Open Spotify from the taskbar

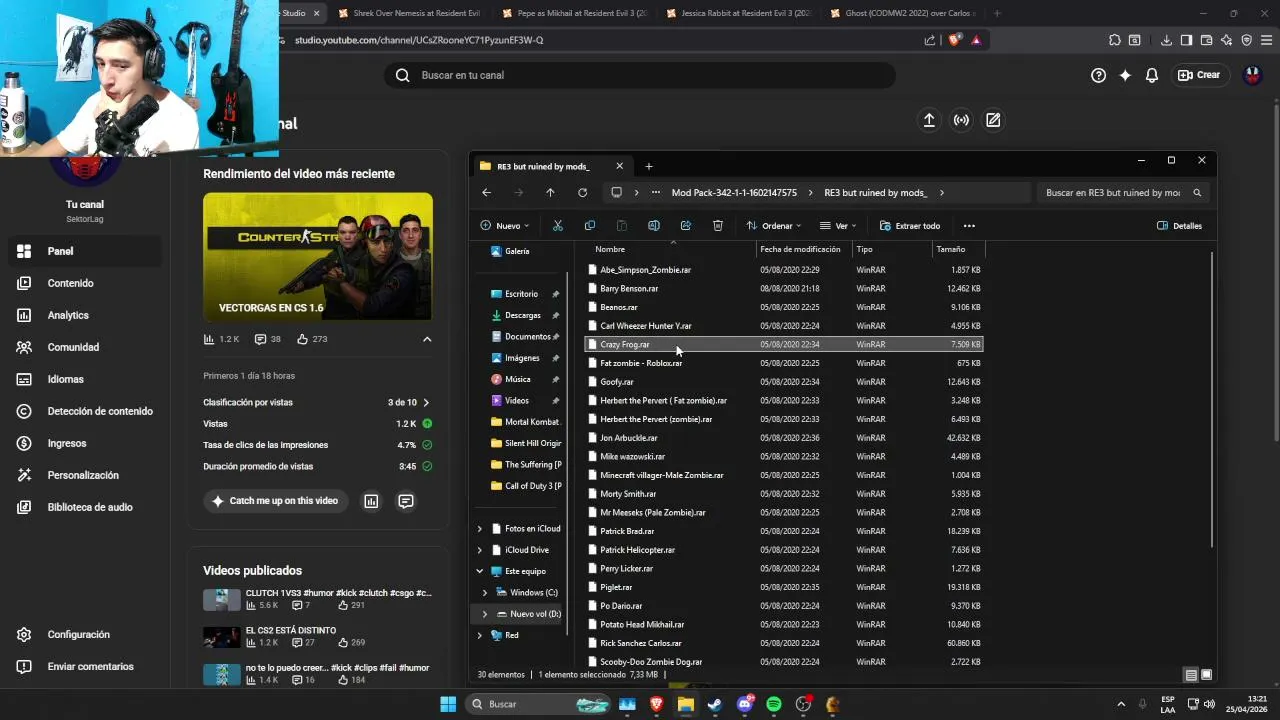[x=774, y=704]
